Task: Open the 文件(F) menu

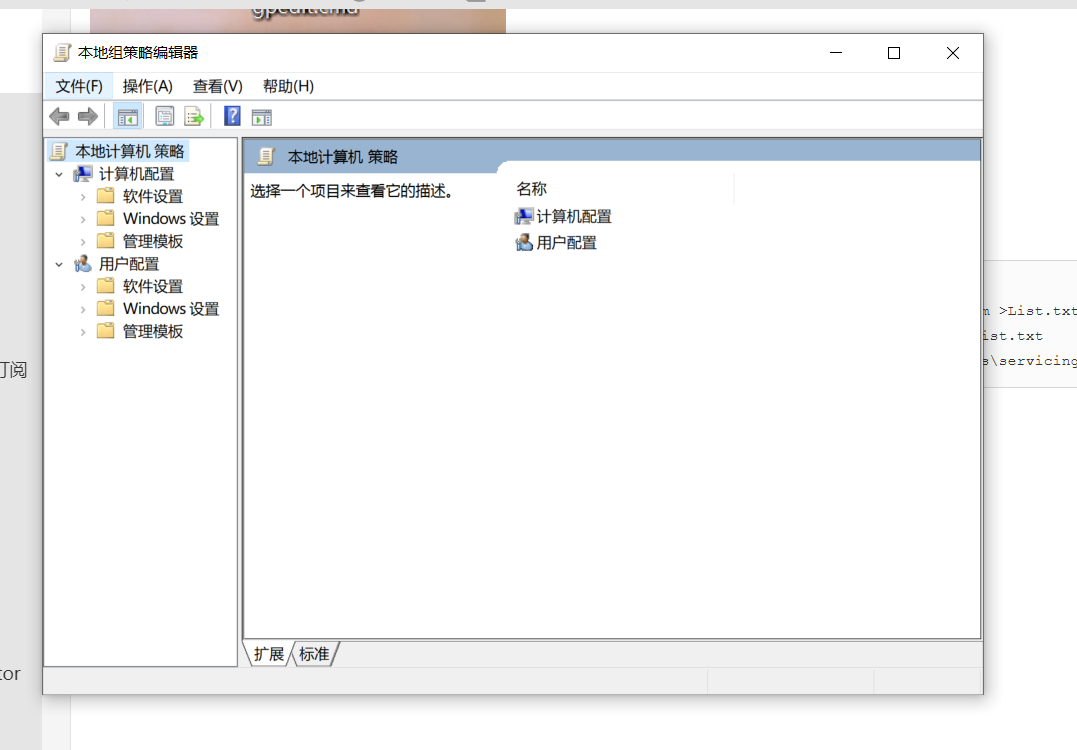Action: point(79,87)
